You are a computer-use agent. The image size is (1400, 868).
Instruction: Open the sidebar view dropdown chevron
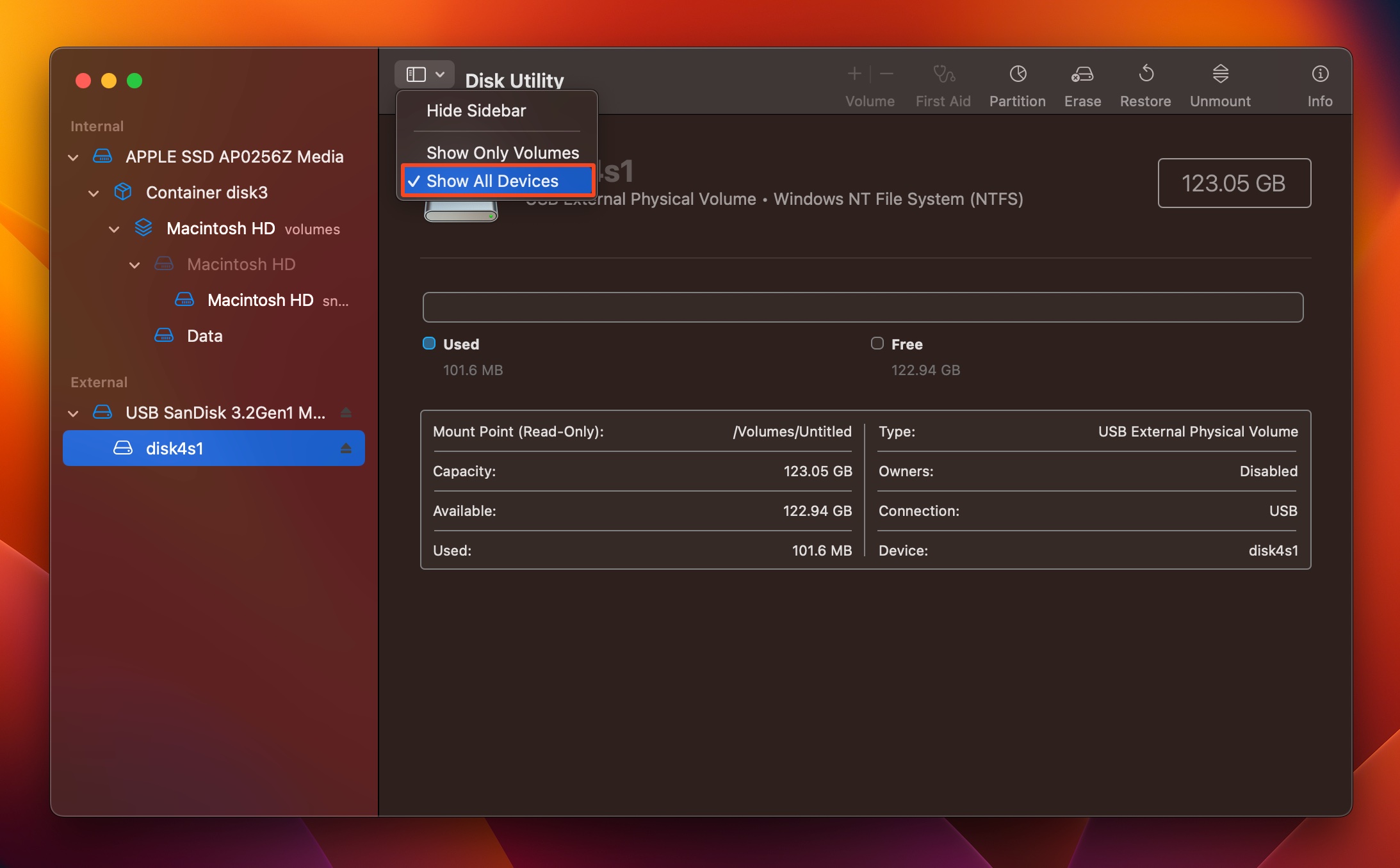(441, 75)
